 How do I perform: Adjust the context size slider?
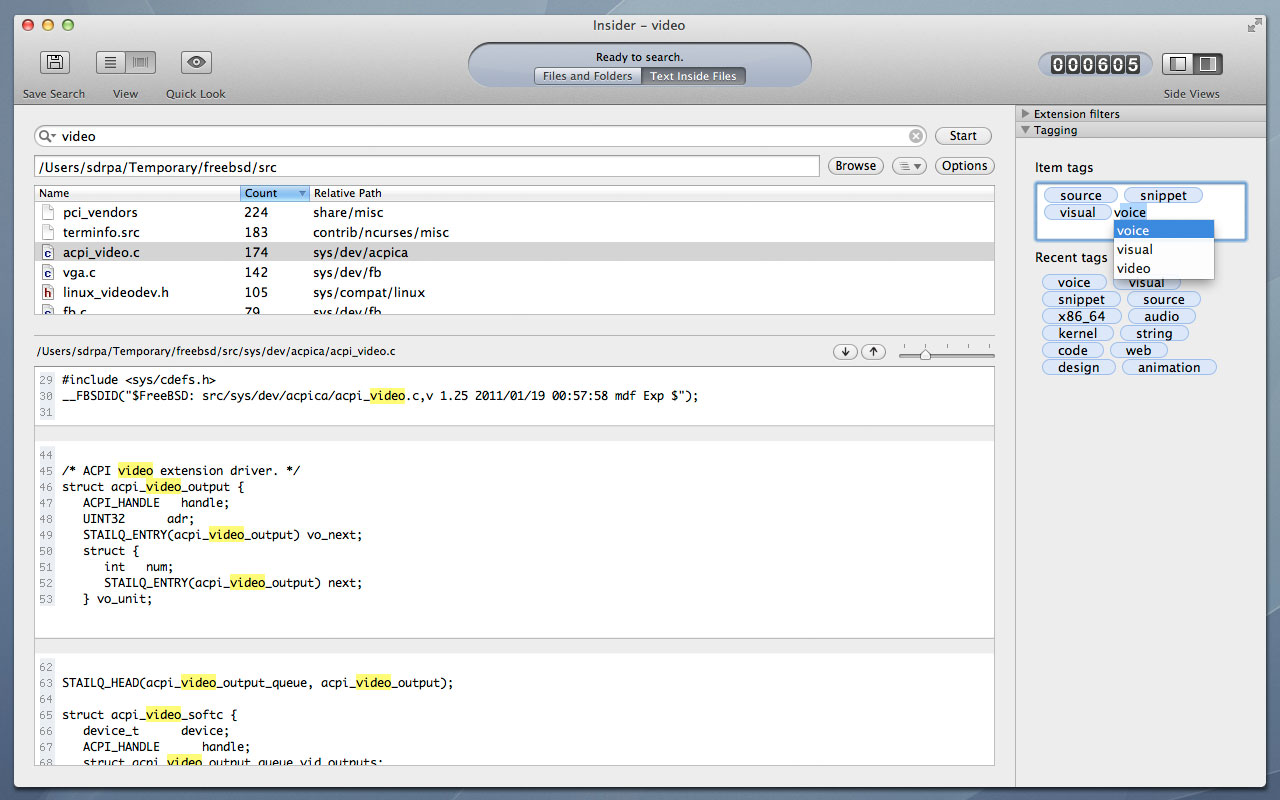coord(925,354)
